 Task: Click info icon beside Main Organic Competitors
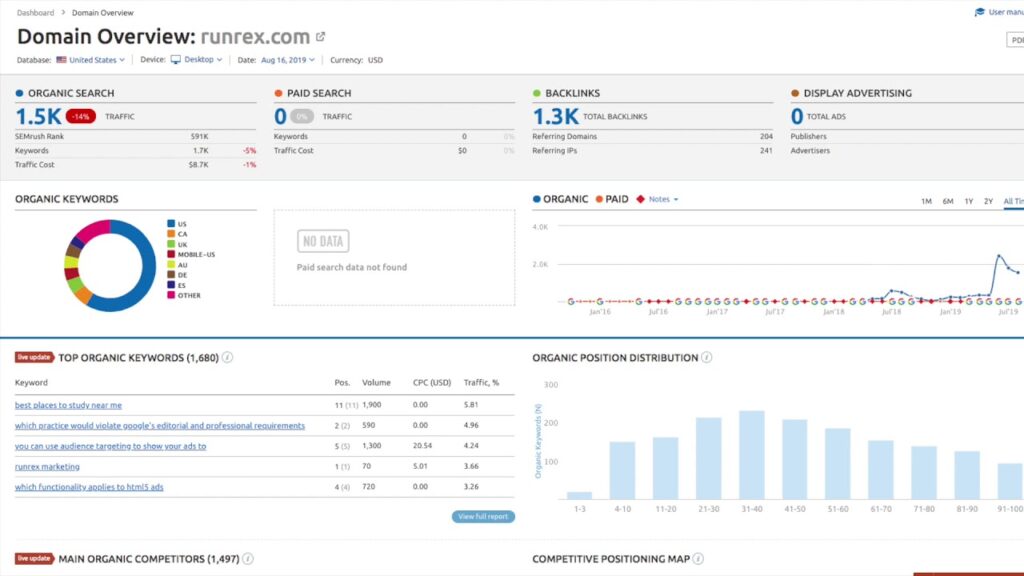click(248, 558)
